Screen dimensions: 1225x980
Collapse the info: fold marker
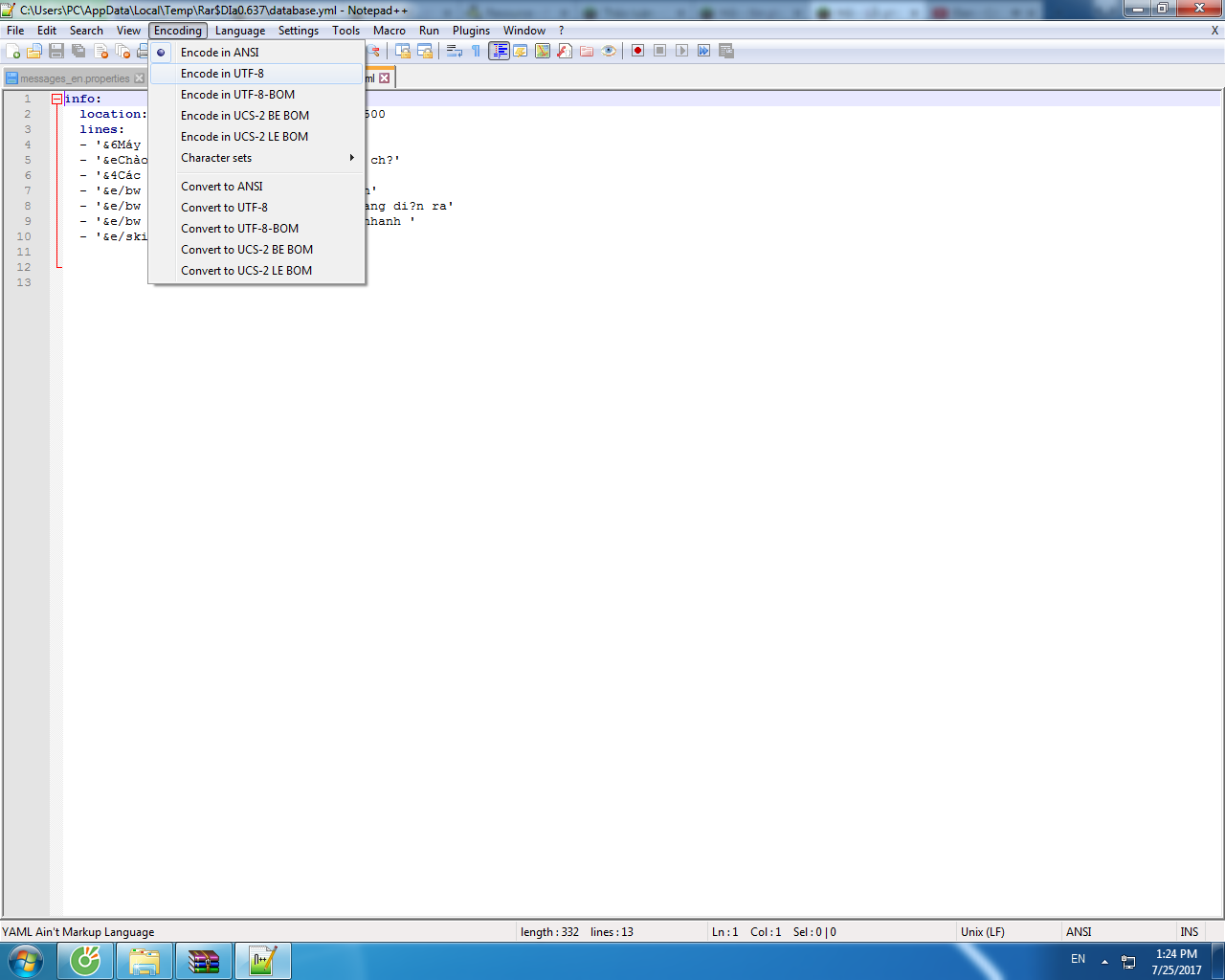[56, 99]
